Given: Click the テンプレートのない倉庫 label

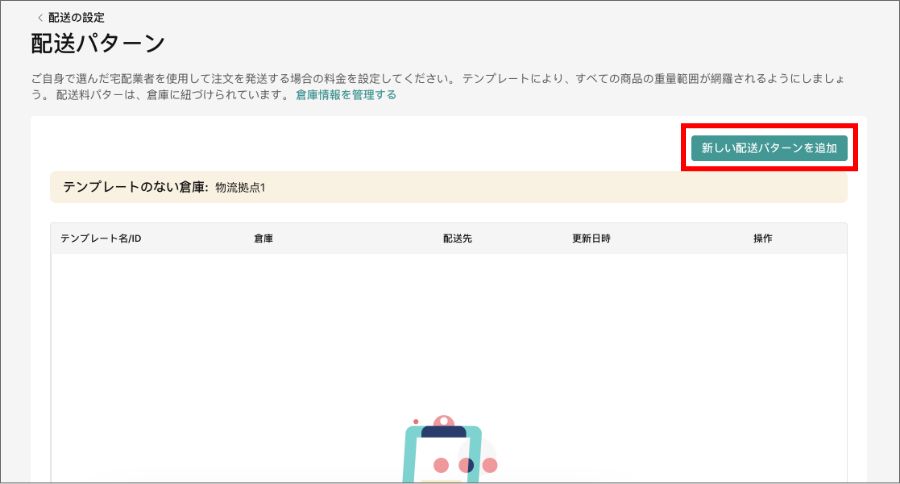Looking at the screenshot, I should [135, 187].
